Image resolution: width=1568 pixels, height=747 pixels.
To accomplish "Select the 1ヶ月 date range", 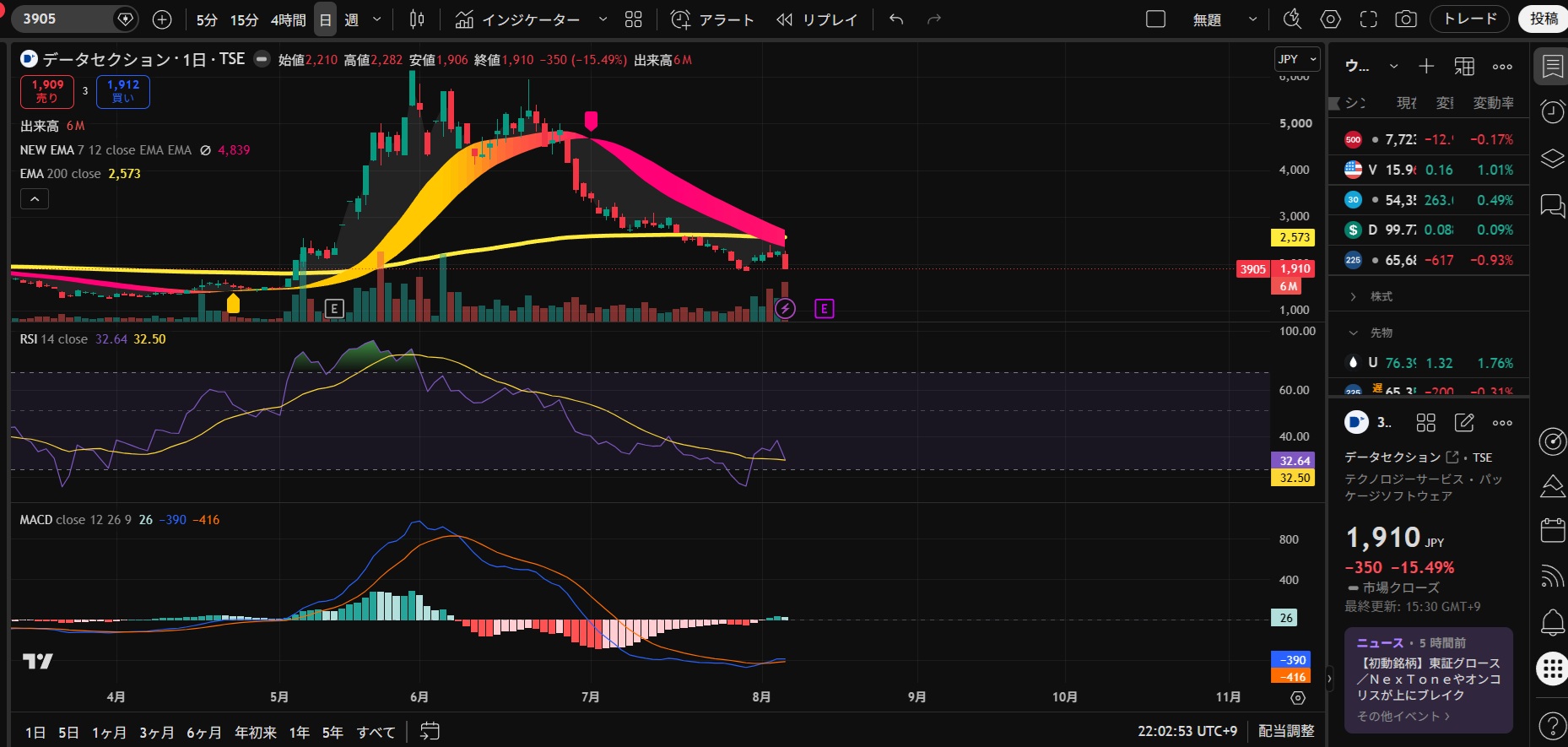I will click(x=109, y=732).
